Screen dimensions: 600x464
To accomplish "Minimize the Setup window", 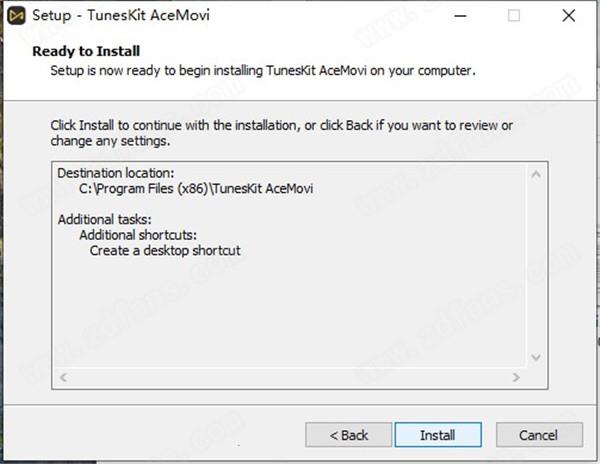I will (x=460, y=16).
